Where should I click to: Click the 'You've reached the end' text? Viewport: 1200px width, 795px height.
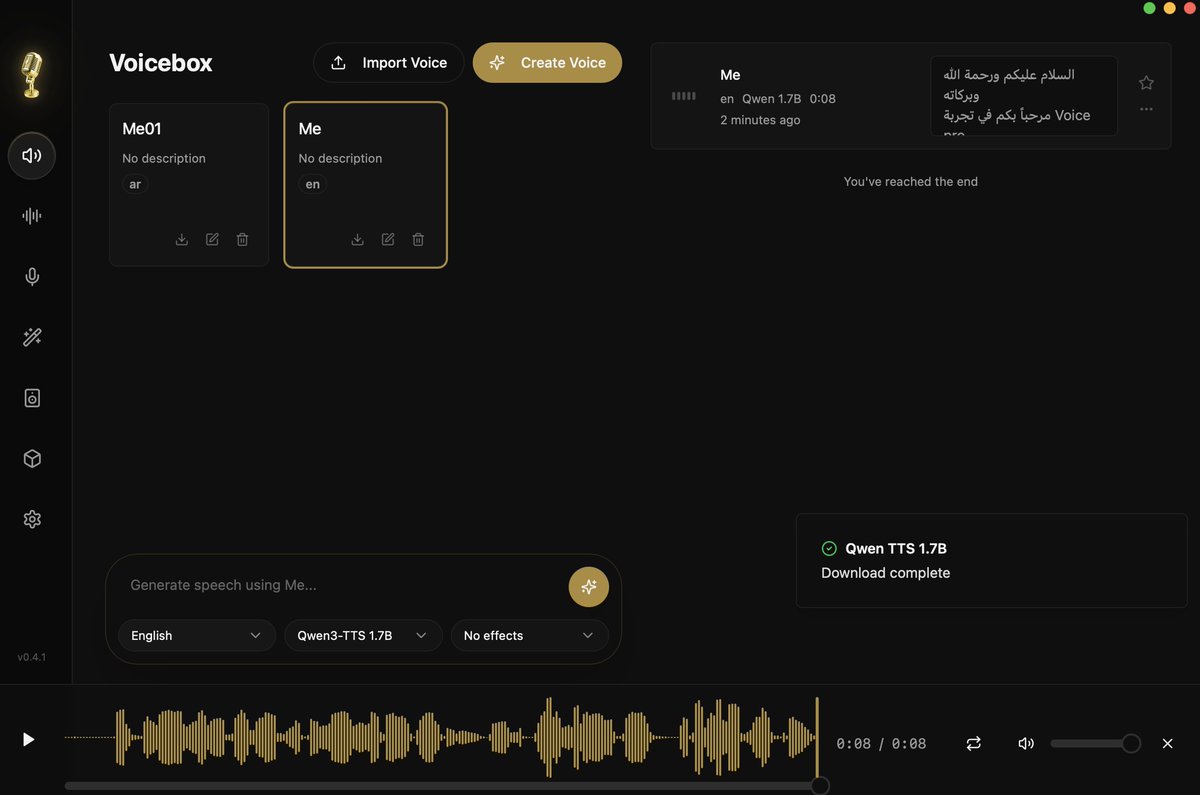point(911,182)
